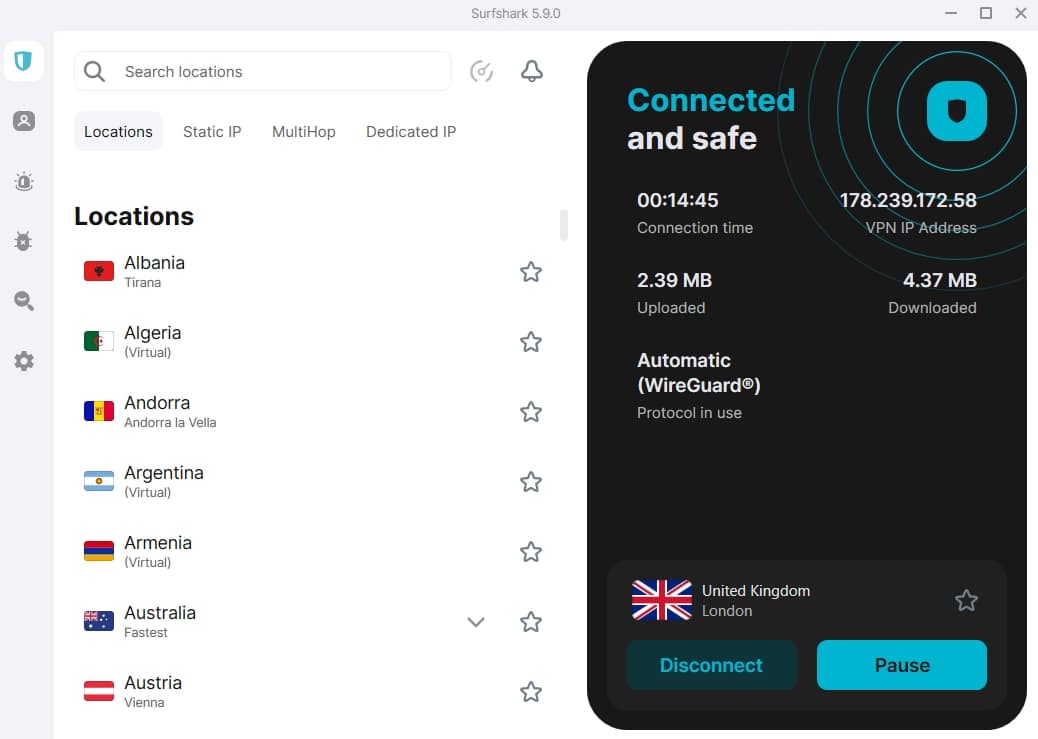The height and width of the screenshot is (739, 1038).
Task: Click the speed test gauge icon
Action: point(481,72)
